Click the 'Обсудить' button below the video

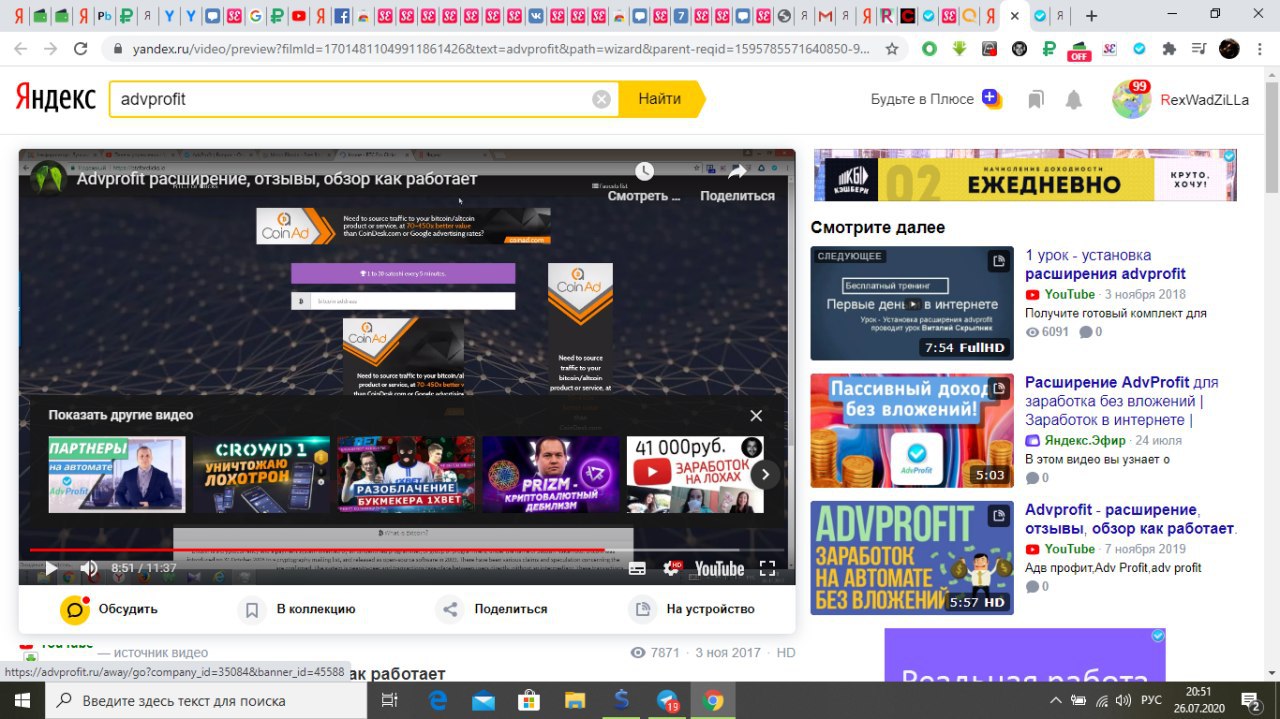109,609
